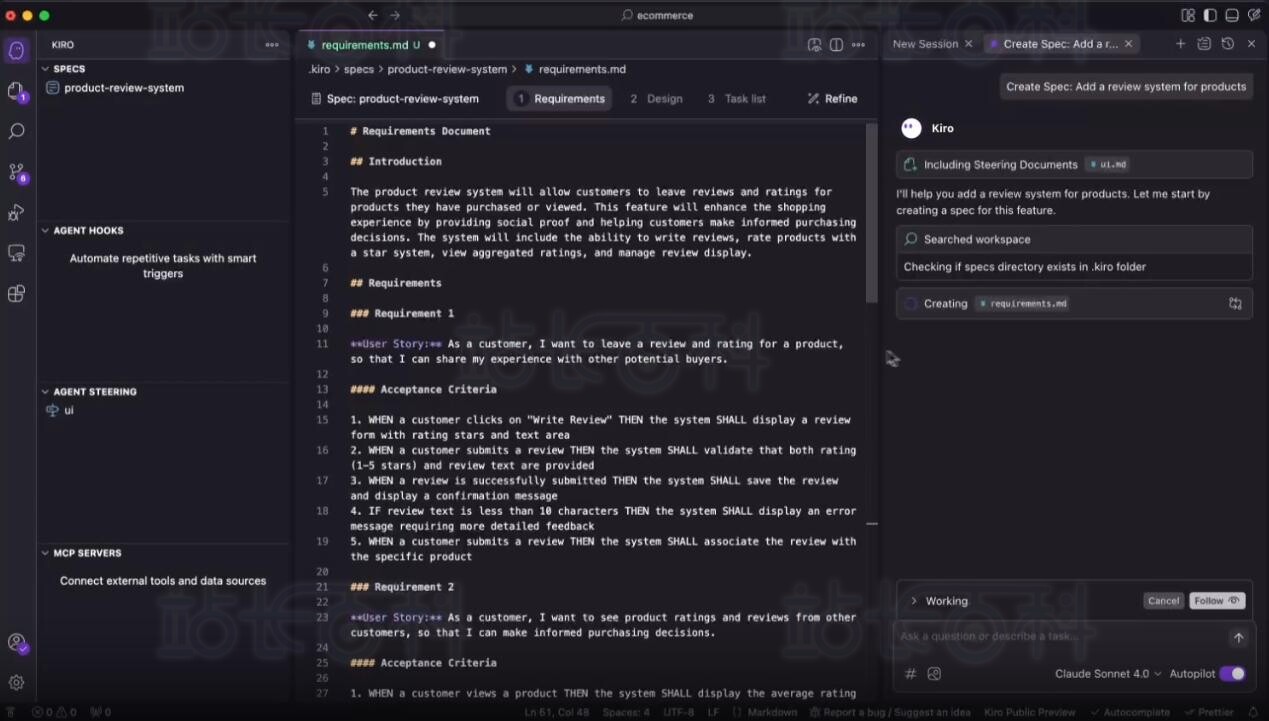Viewport: 1269px width, 721px height.
Task: Click the Cancel button
Action: tap(1163, 601)
